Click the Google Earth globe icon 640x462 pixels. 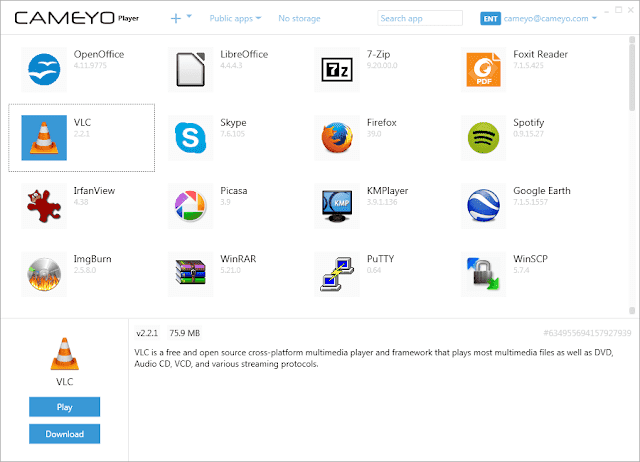pyautogui.click(x=484, y=206)
